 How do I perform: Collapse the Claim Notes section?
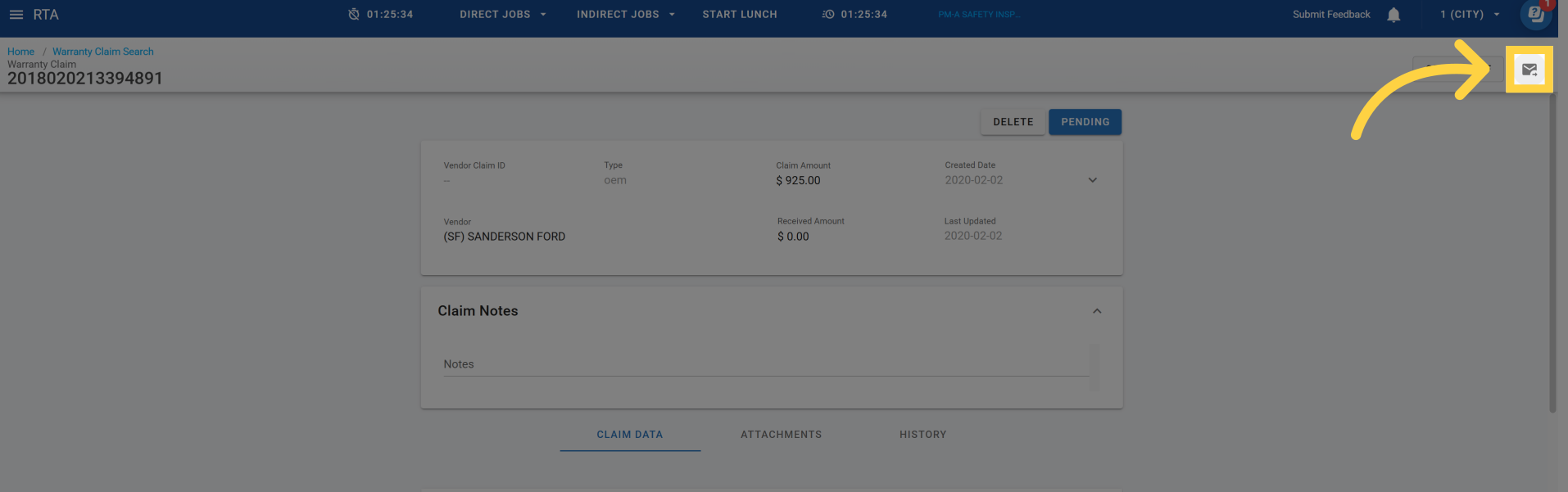pos(1097,311)
